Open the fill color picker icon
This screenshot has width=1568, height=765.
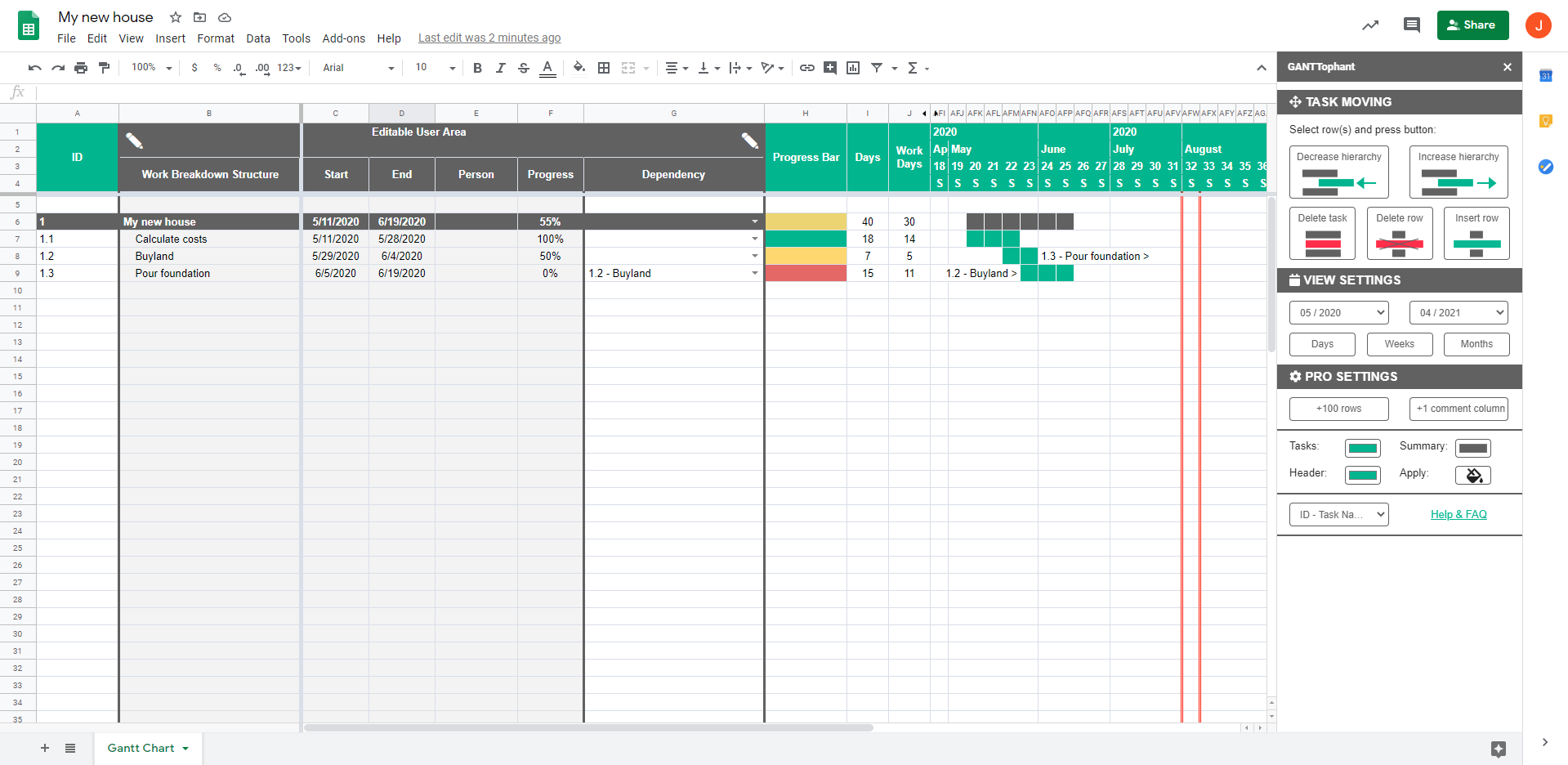point(579,68)
